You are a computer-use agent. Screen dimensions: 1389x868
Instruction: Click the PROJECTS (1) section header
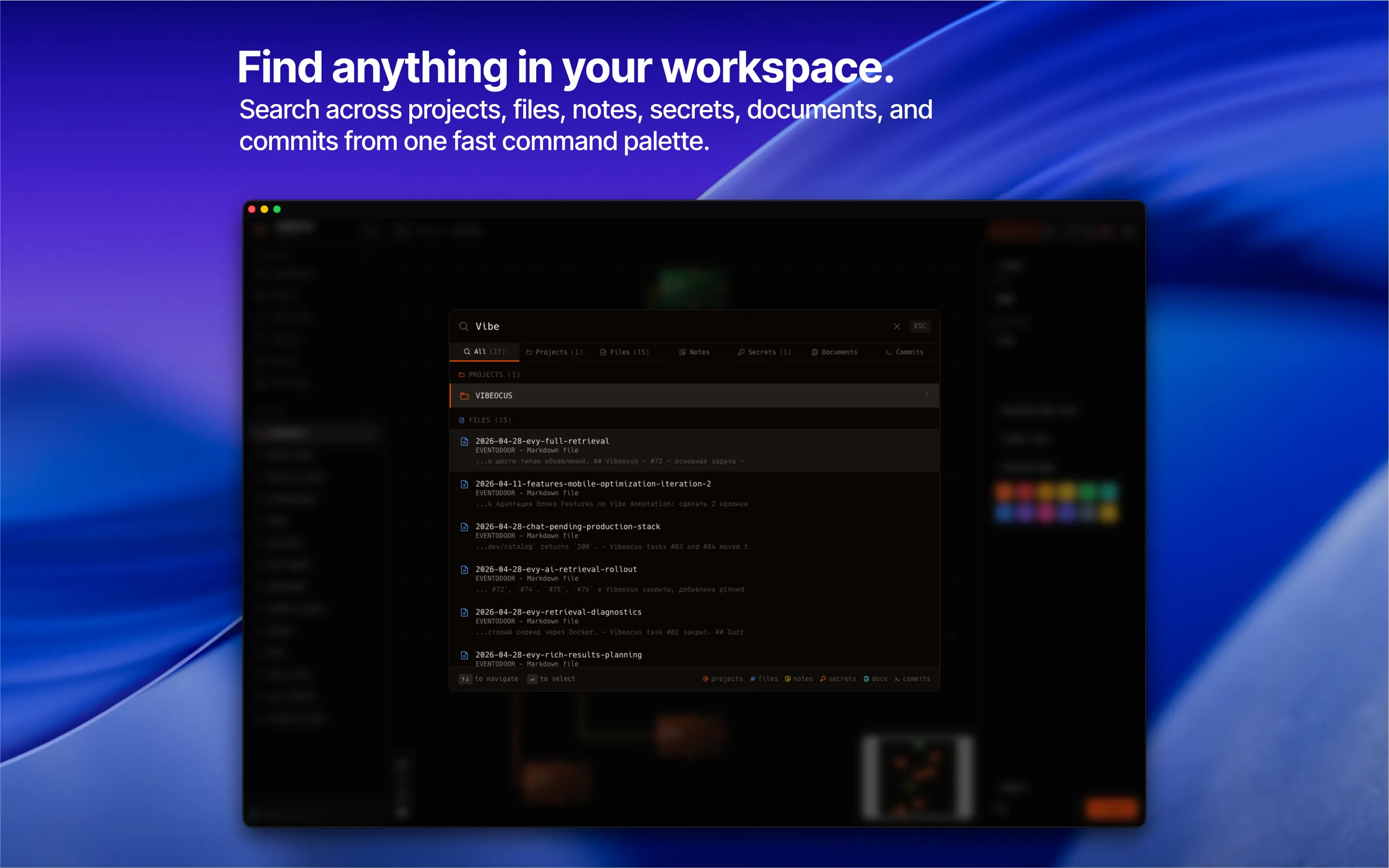click(x=489, y=374)
